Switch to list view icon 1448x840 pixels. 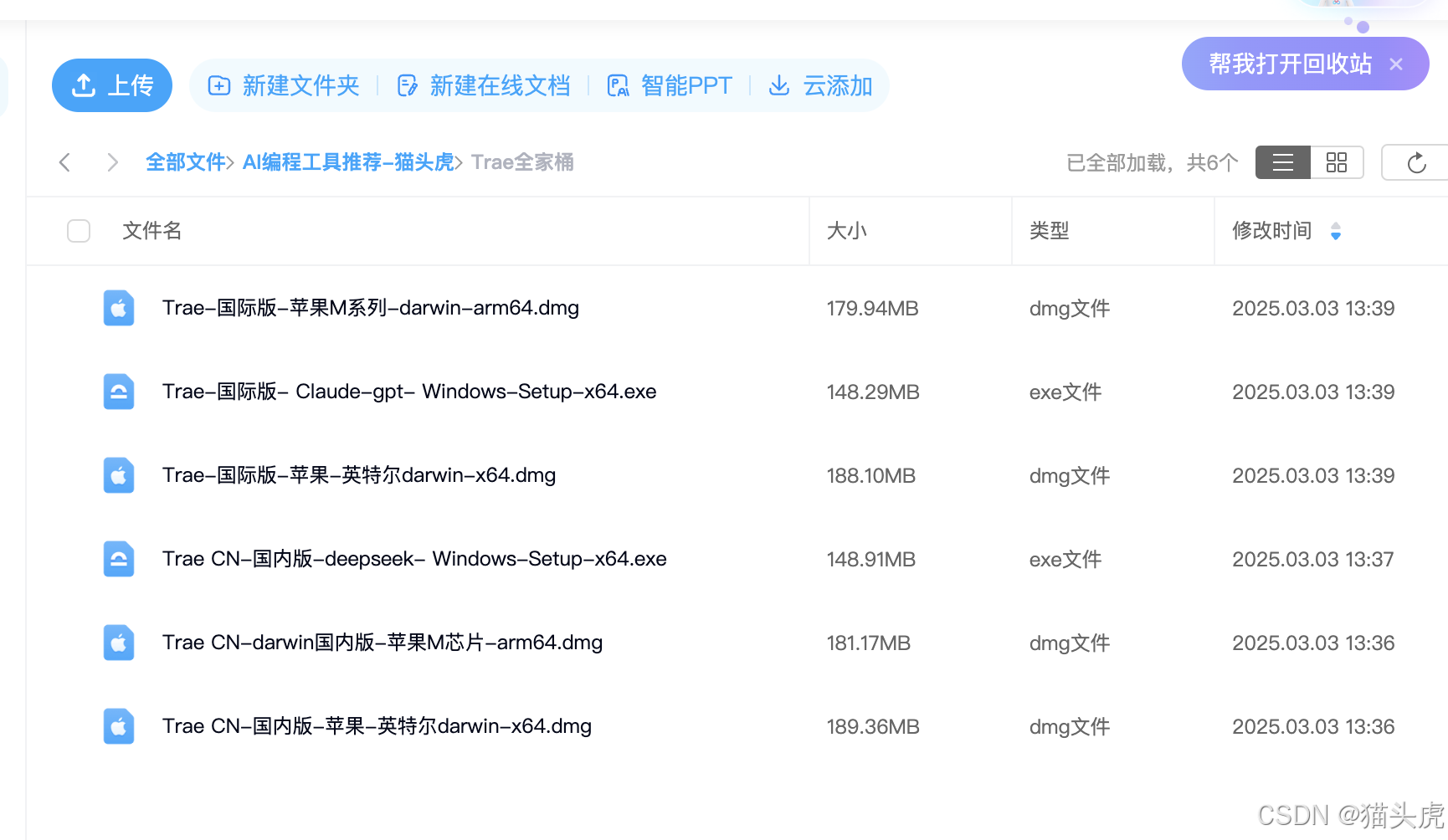click(1283, 162)
